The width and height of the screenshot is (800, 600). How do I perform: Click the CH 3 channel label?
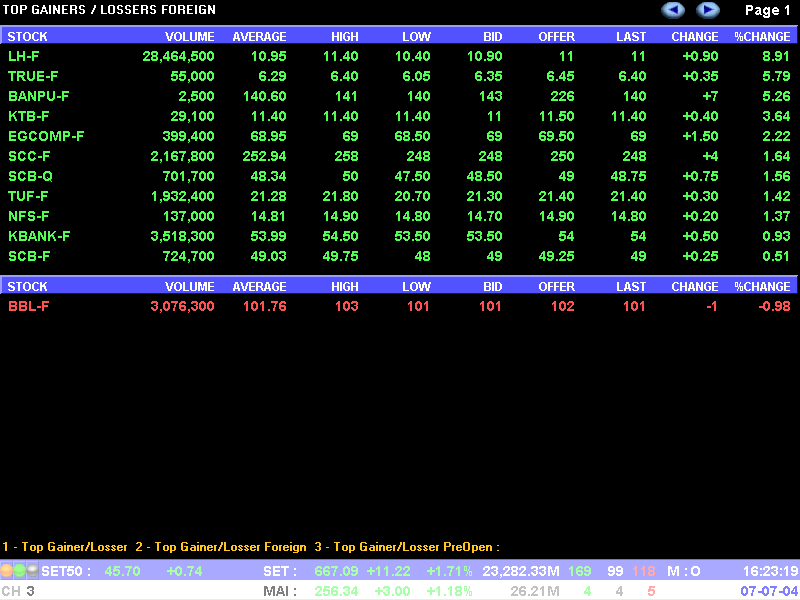pyautogui.click(x=18, y=591)
